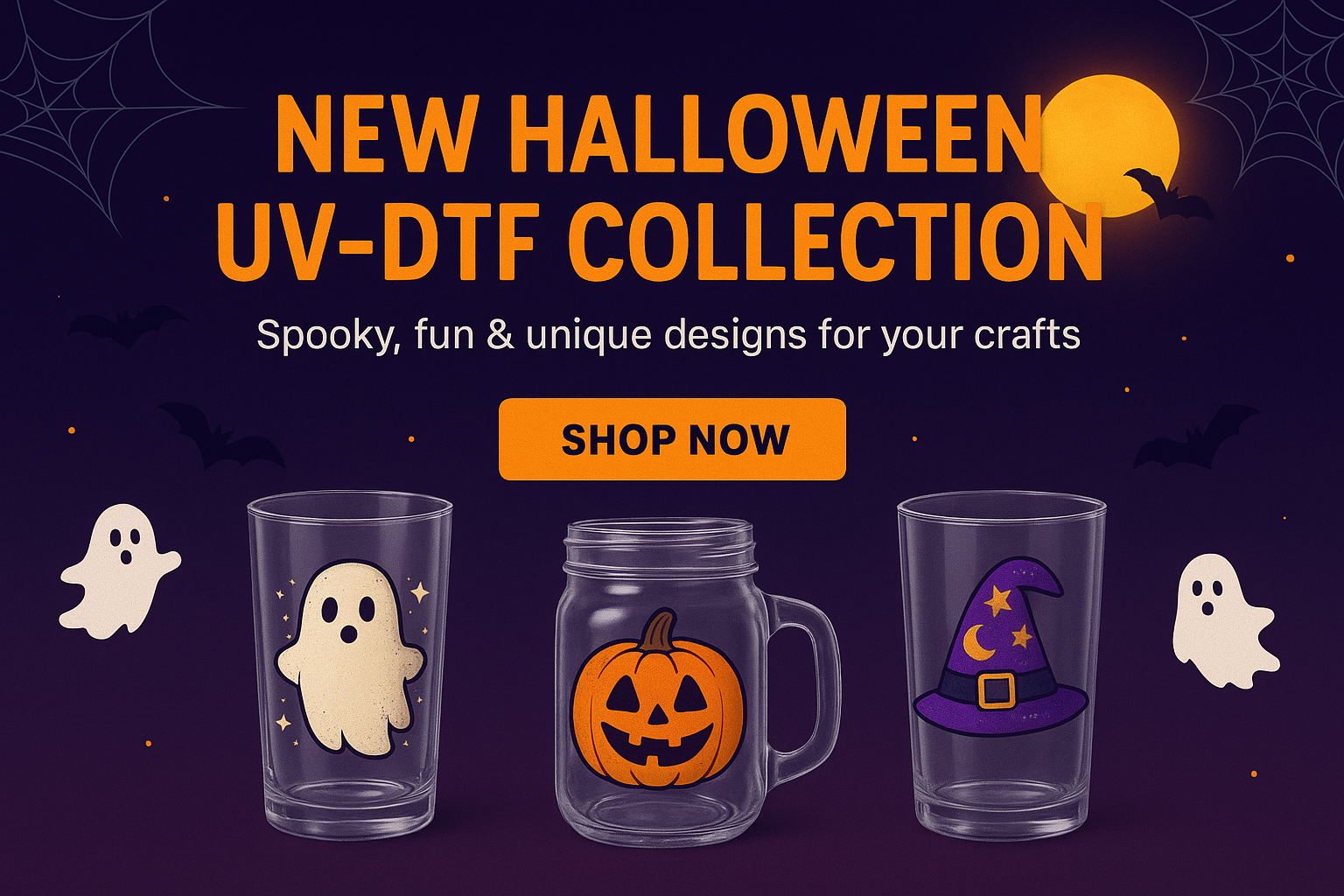Click the floating ghost on far right
1344x896 pixels.
click(x=1224, y=620)
